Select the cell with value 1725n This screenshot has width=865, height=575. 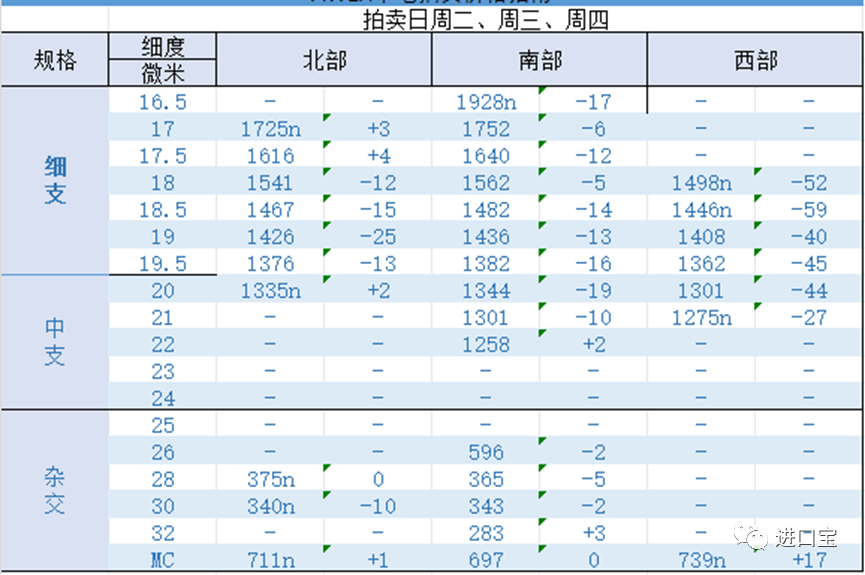(x=270, y=129)
